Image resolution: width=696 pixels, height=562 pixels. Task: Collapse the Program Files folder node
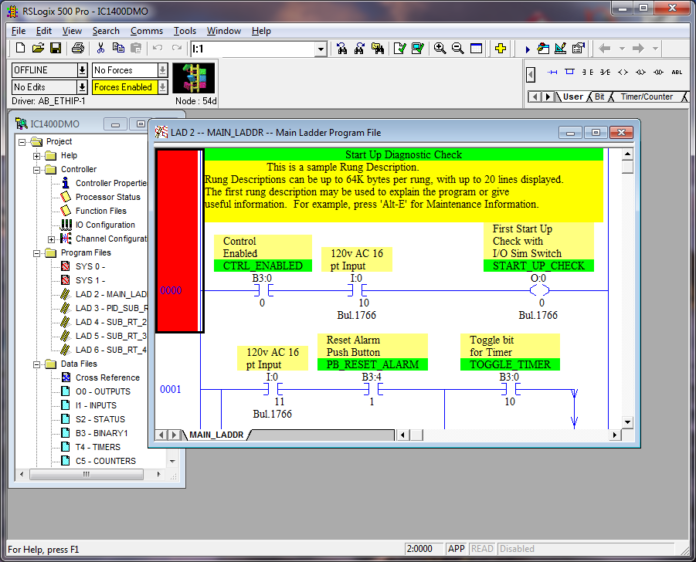pos(36,253)
